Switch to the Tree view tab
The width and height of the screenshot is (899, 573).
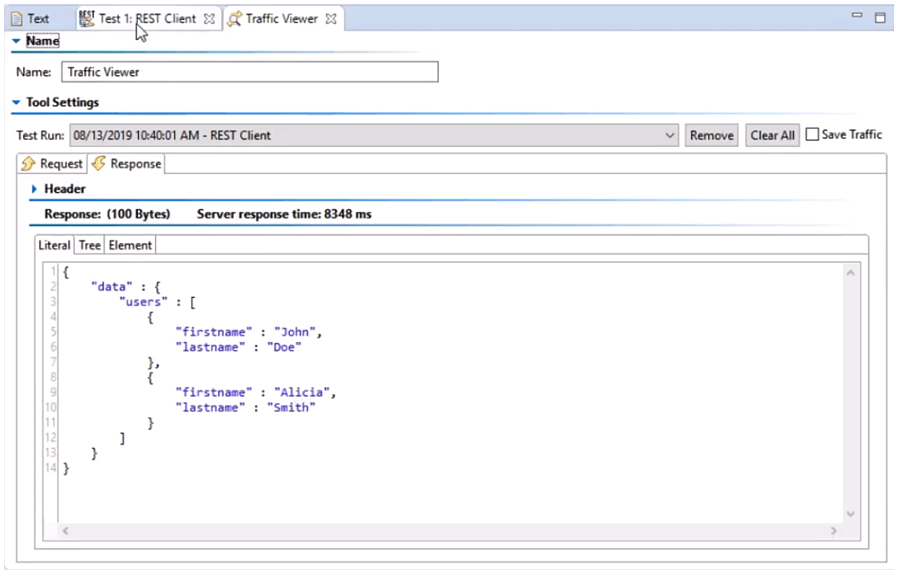click(x=89, y=245)
